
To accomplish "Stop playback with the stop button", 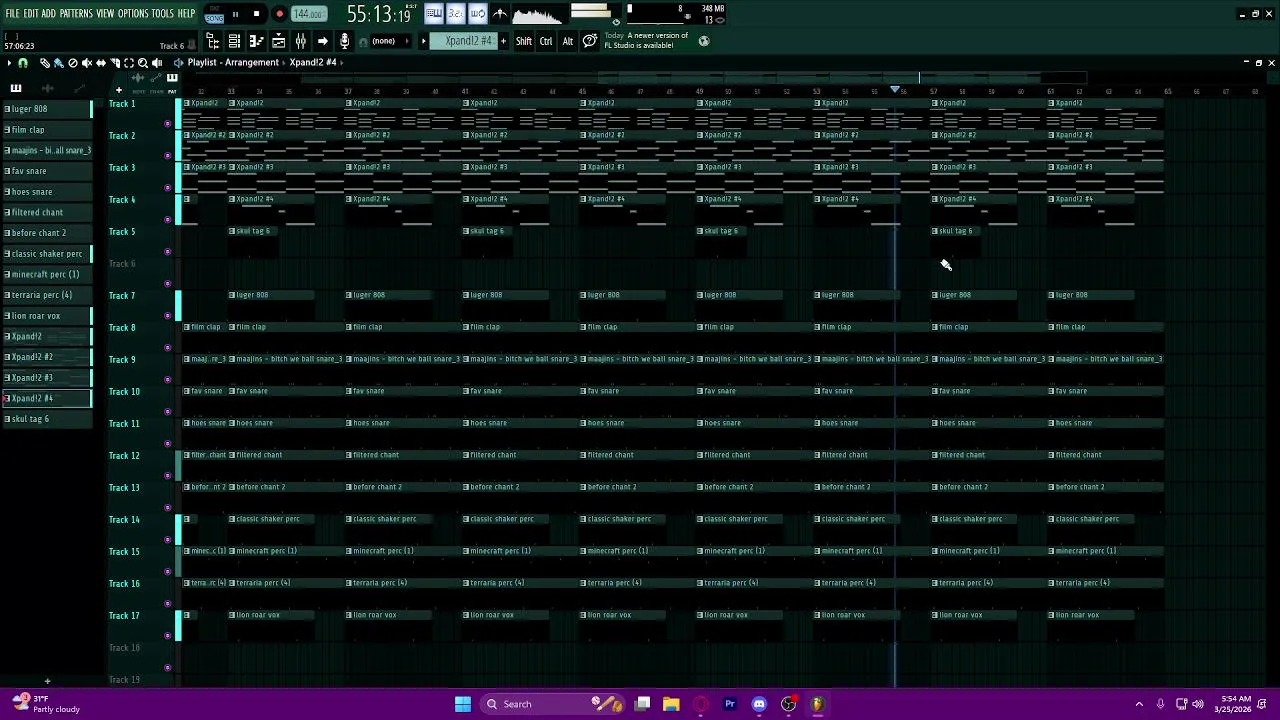I will click(x=256, y=14).
